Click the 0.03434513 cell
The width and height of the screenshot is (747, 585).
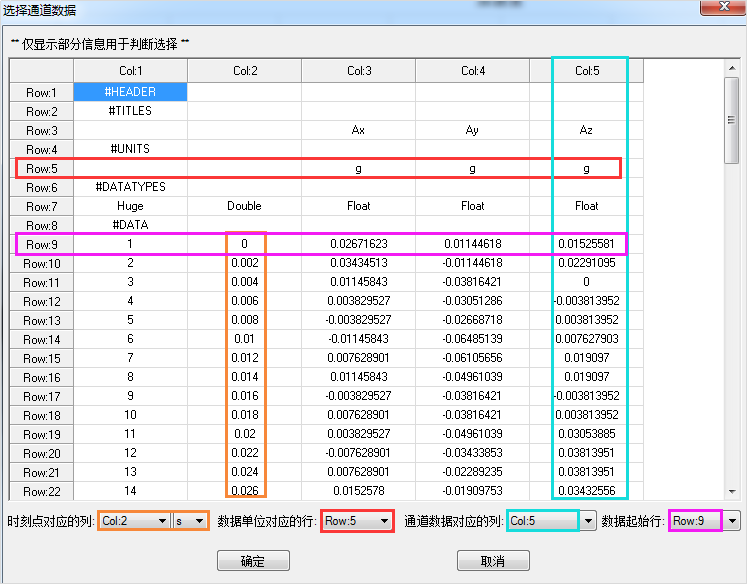pos(358,262)
